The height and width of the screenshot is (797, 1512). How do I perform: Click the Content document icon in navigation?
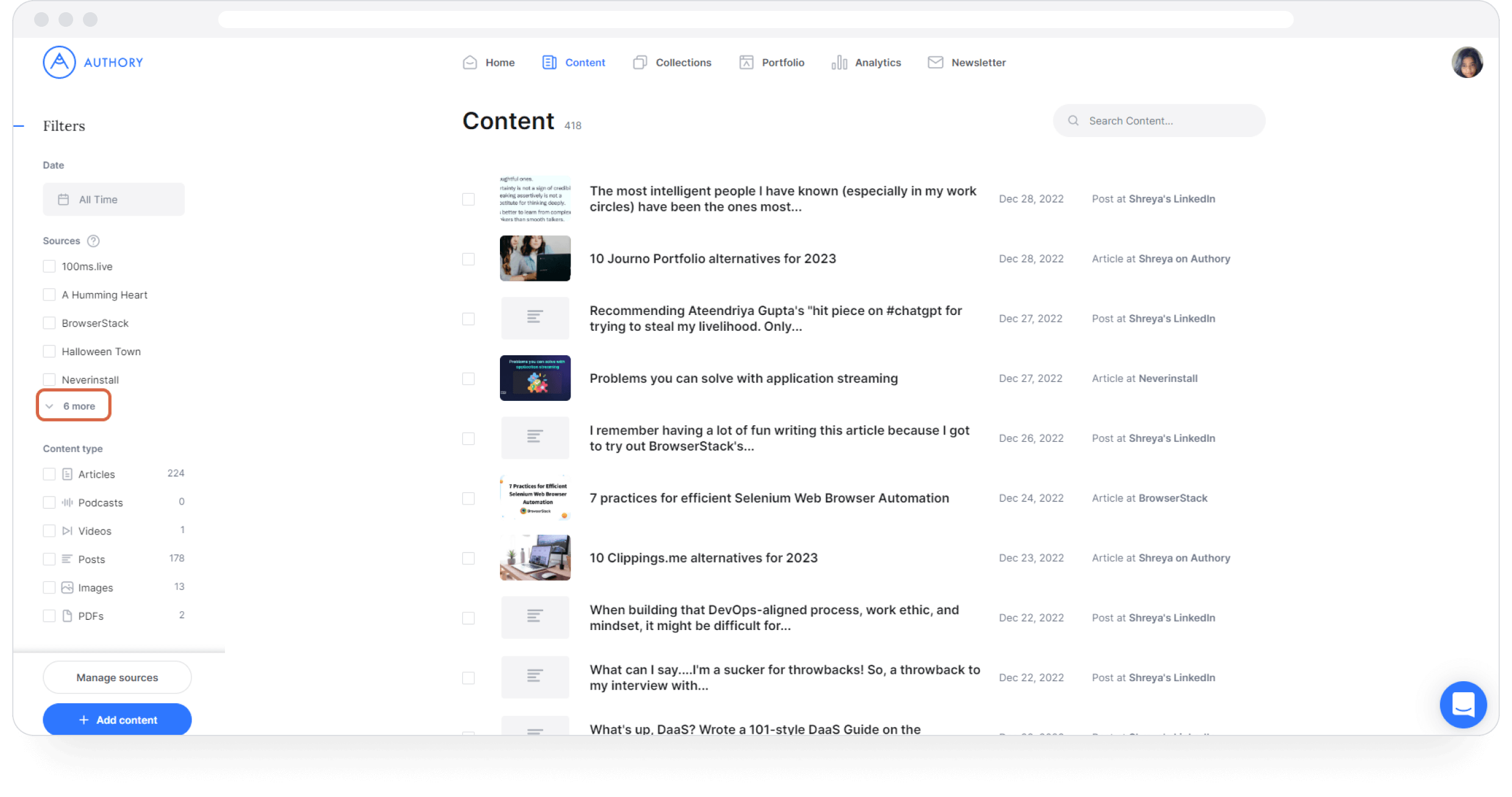coord(549,62)
